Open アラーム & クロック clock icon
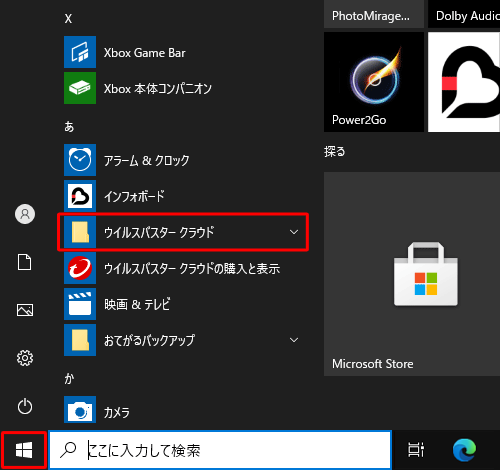This screenshot has height=470, width=500. point(80,160)
